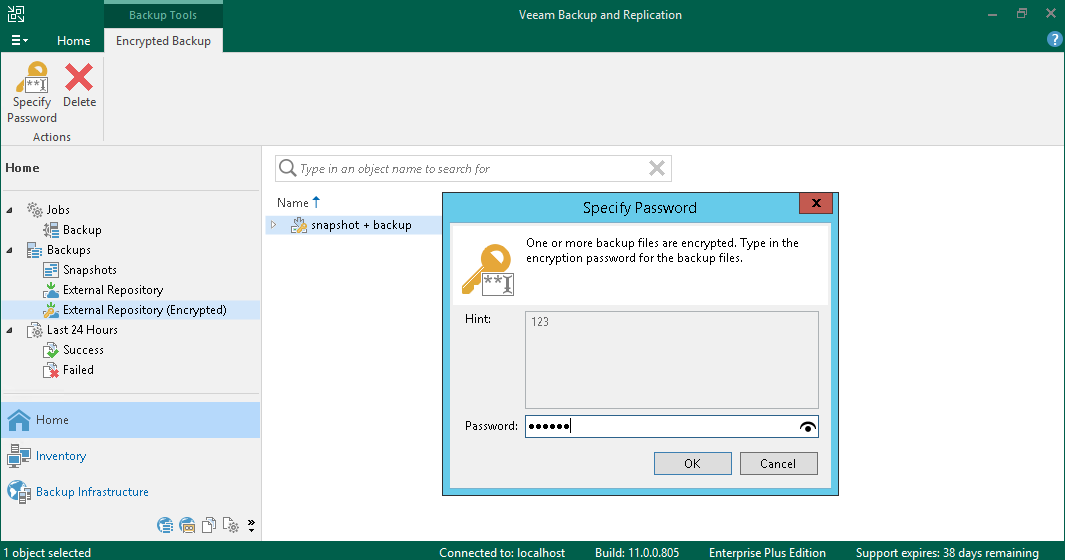Click the Snapshots icon in tree

[x=51, y=270]
